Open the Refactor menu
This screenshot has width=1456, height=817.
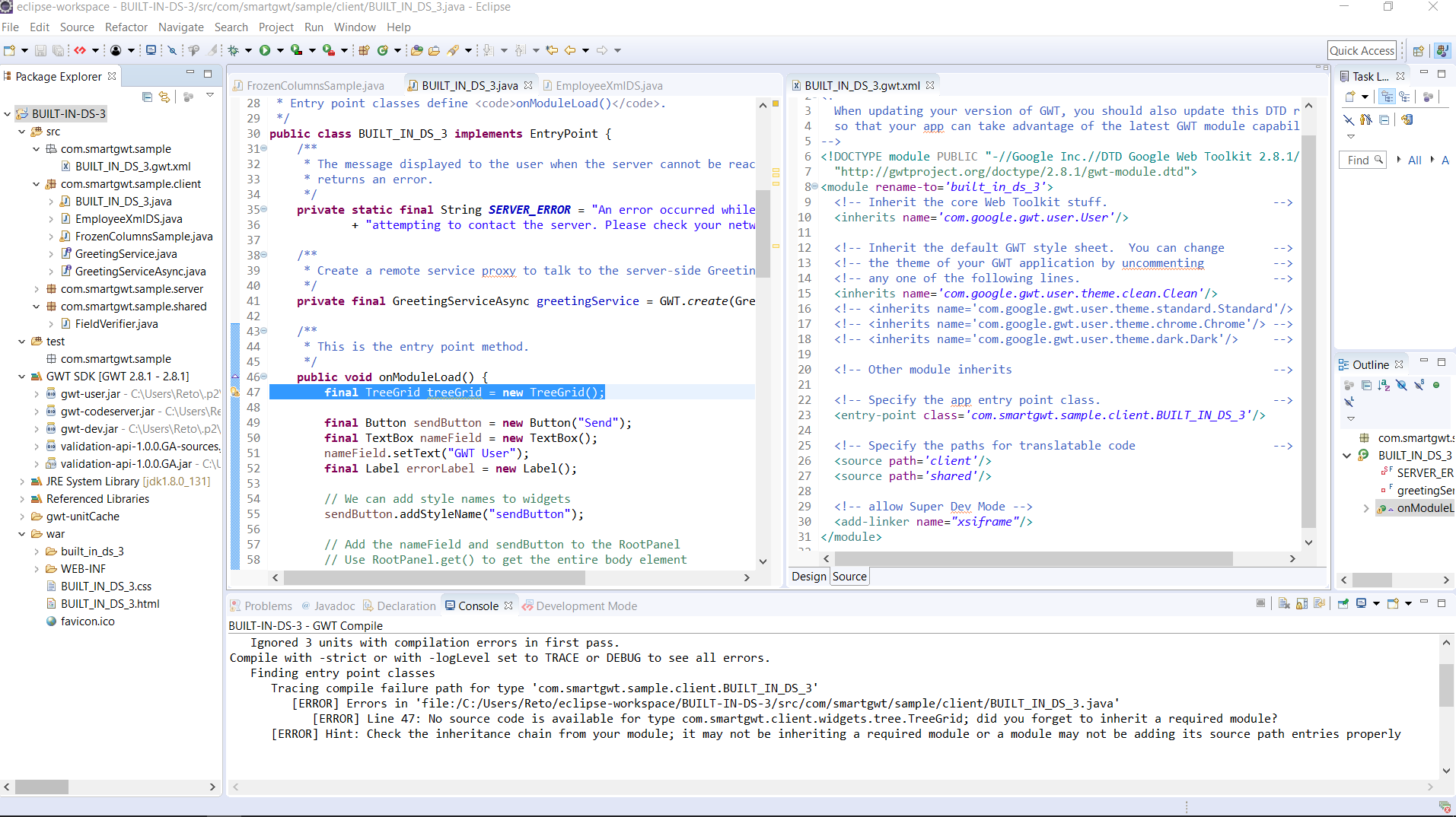126,27
